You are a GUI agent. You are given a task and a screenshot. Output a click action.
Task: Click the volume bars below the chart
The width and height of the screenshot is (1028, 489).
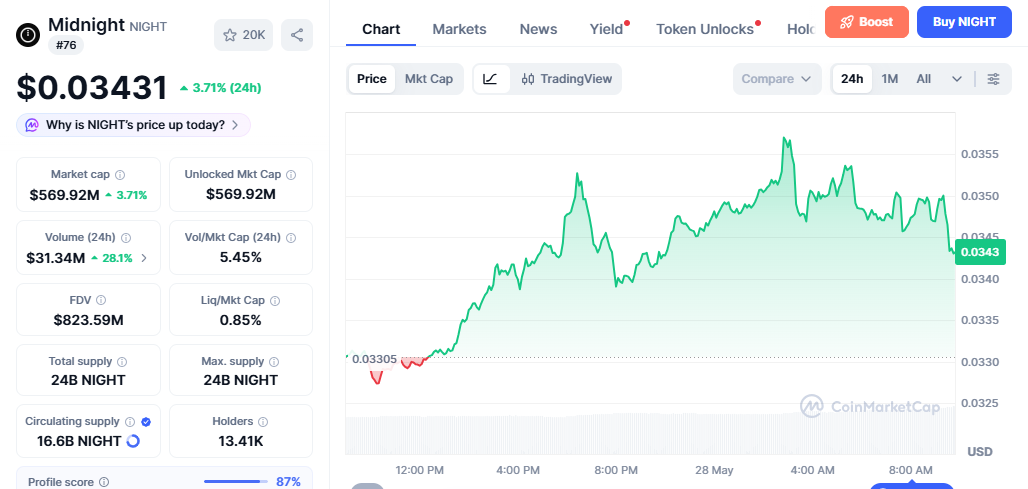pos(650,434)
